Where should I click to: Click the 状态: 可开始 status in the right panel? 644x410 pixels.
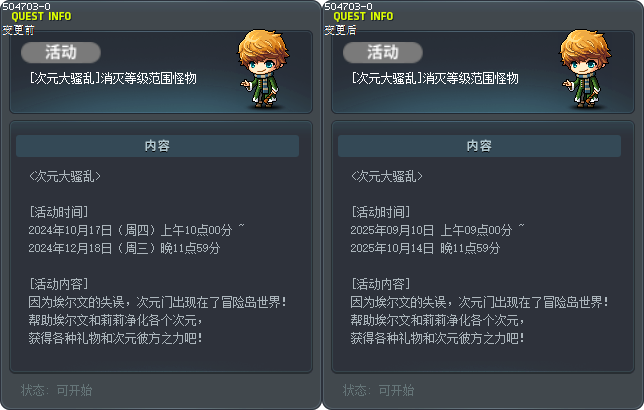[x=379, y=390]
